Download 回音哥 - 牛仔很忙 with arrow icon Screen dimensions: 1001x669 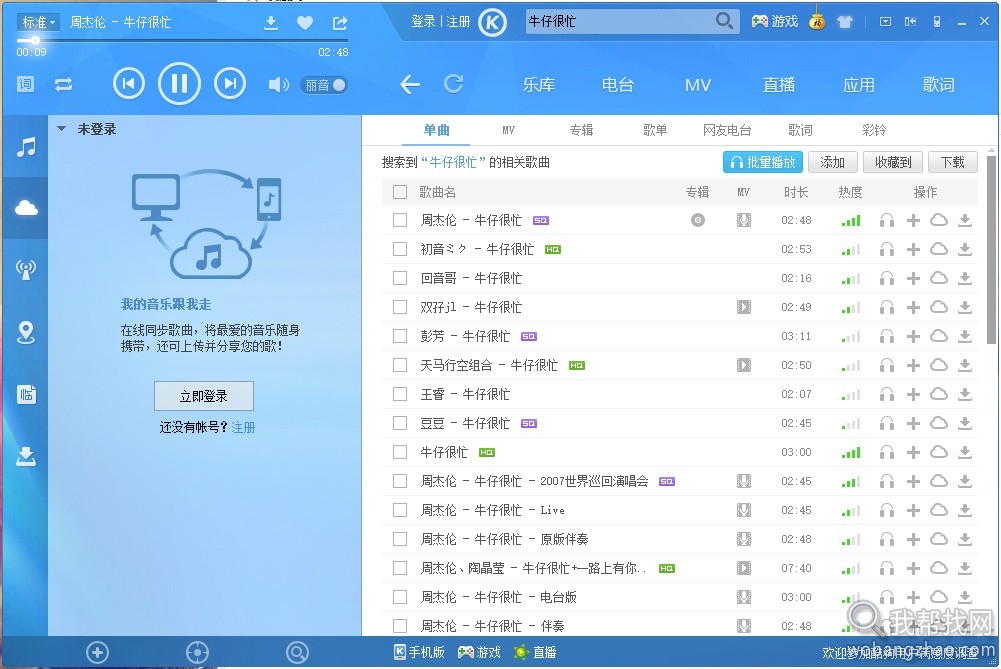click(965, 278)
